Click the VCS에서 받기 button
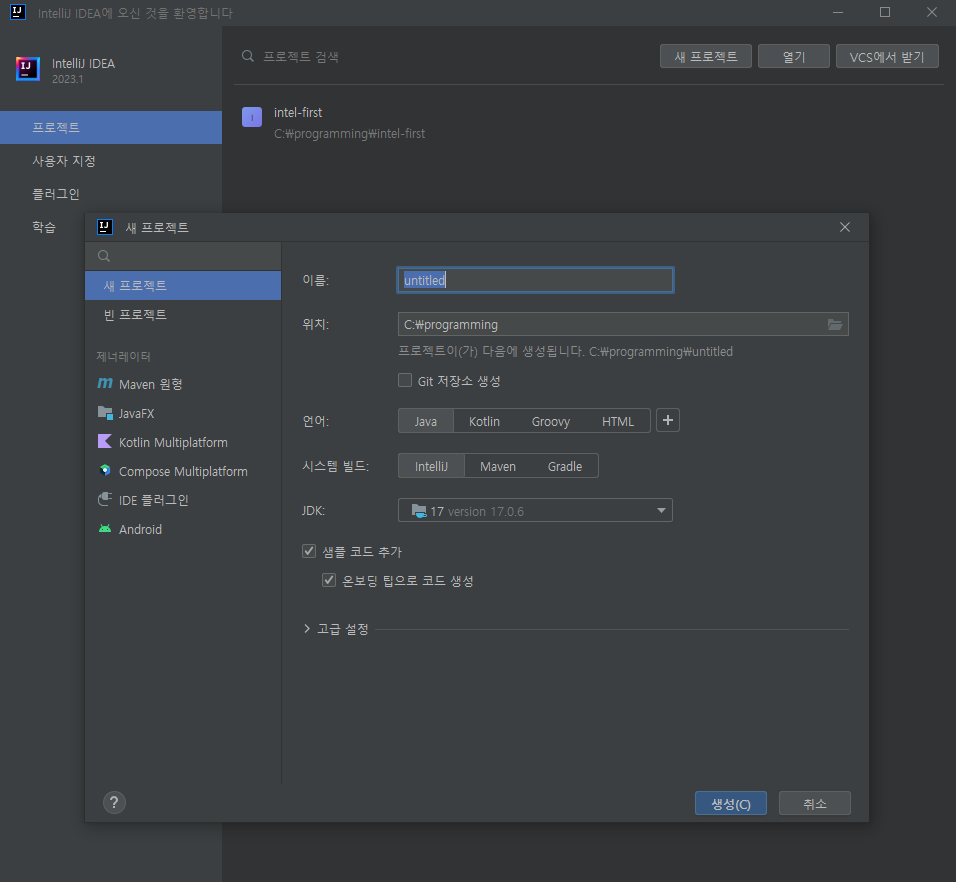The image size is (956, 882). 886,57
